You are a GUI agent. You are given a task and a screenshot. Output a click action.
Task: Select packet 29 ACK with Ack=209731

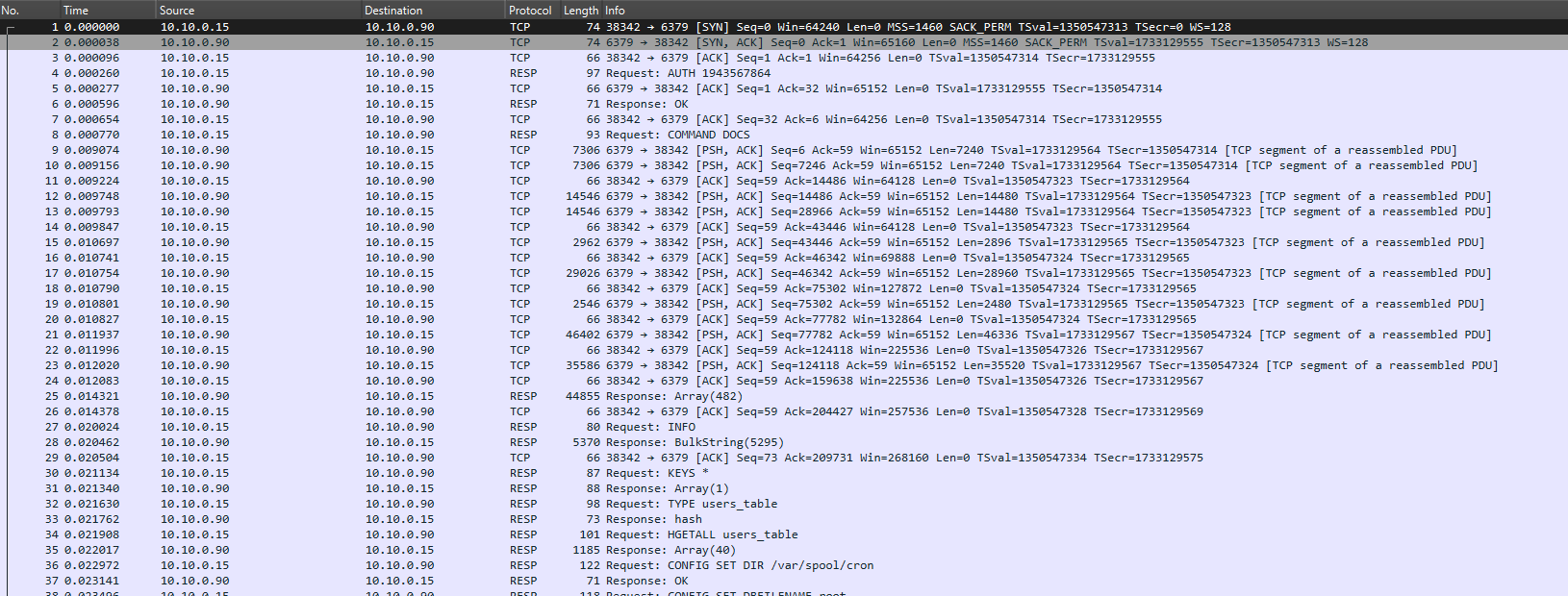coord(784,458)
